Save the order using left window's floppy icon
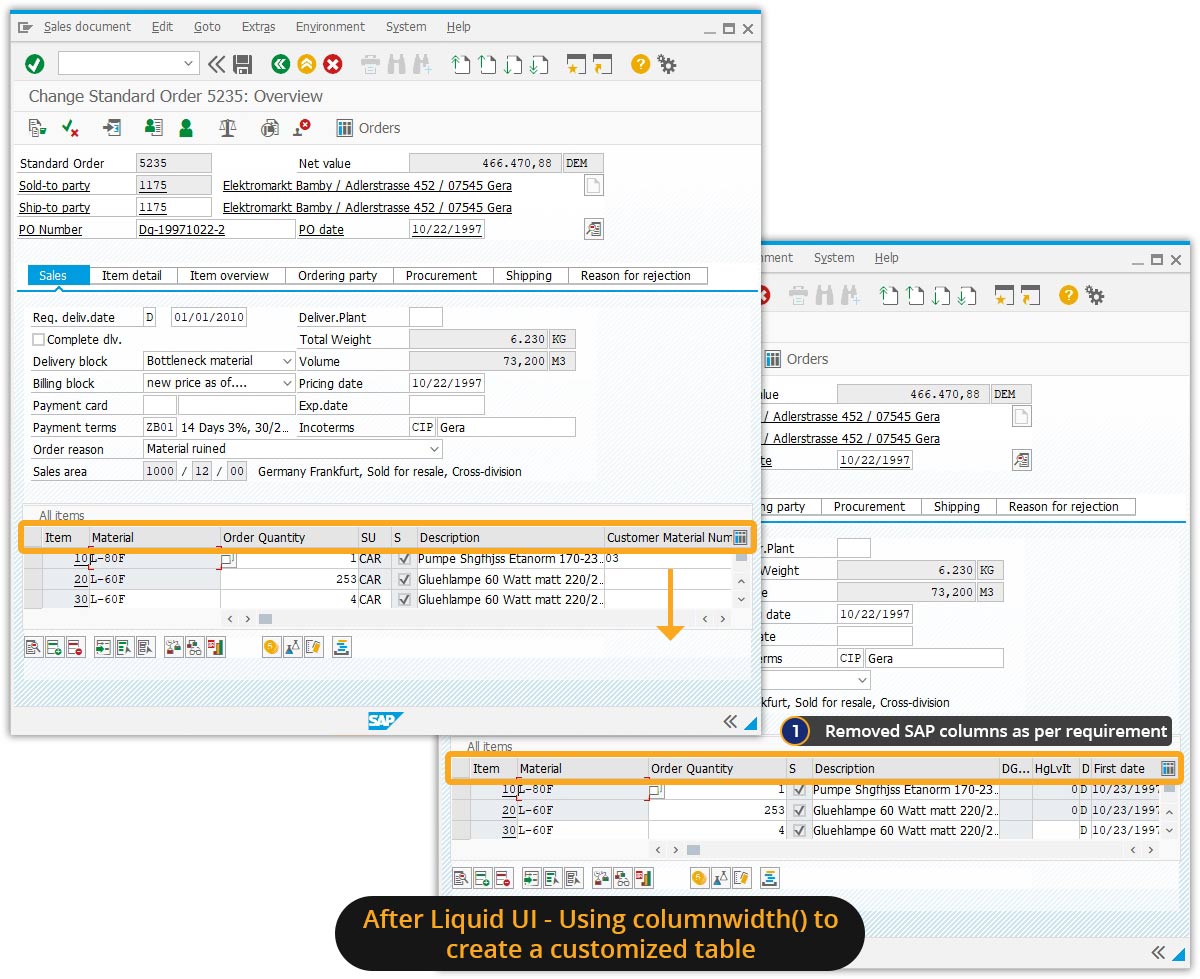Viewport: 1200px width, 979px height. tap(242, 64)
